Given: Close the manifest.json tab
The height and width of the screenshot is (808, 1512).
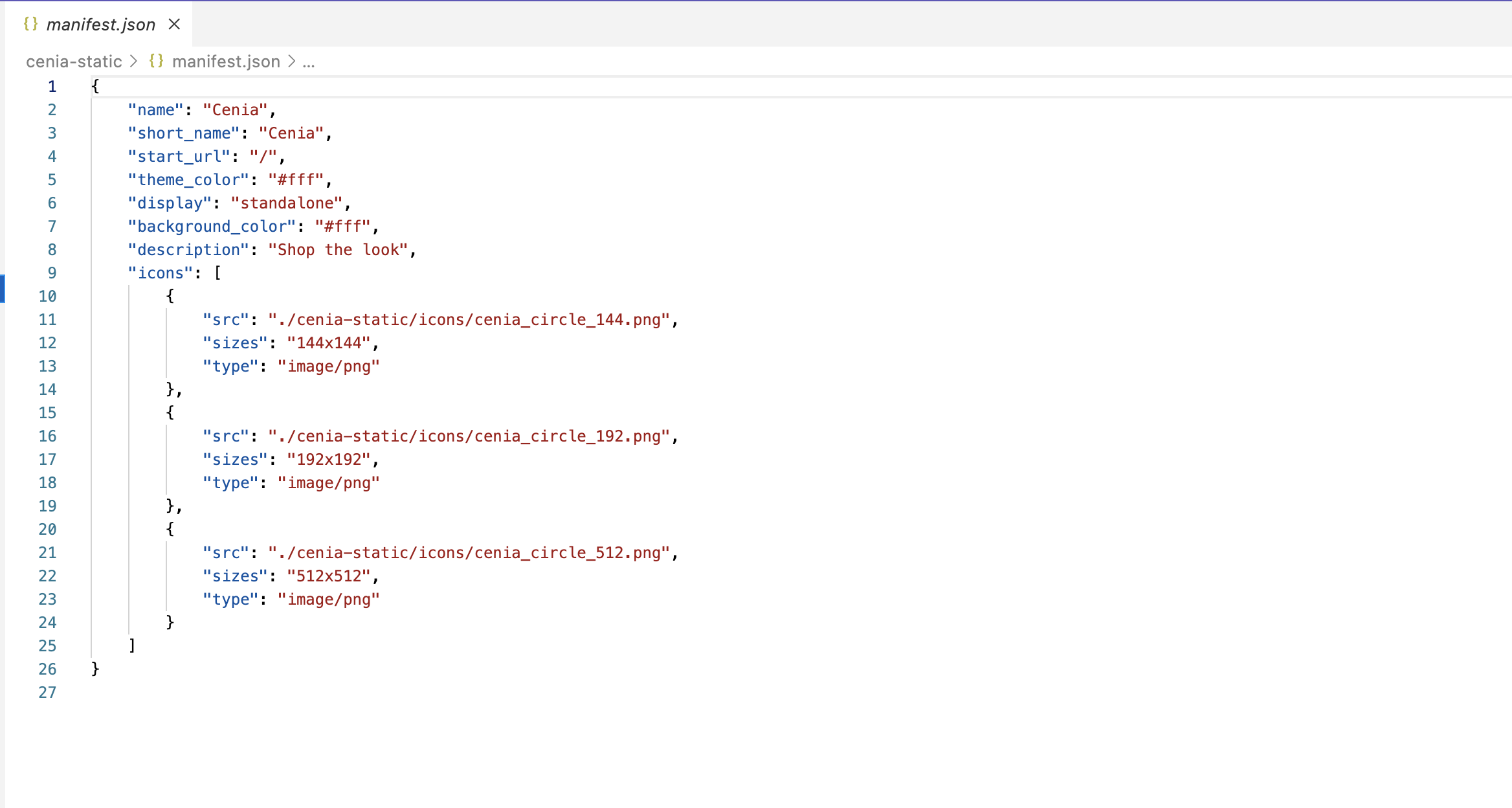Looking at the screenshot, I should point(174,25).
